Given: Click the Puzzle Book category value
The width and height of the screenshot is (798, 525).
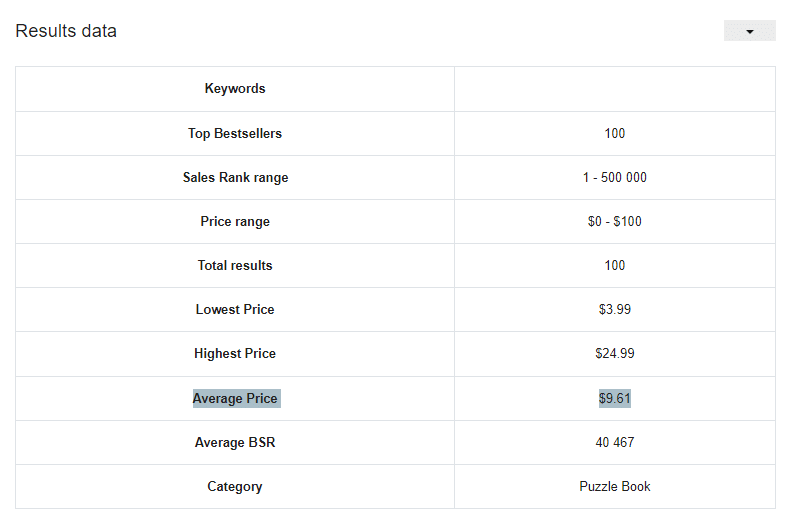Looking at the screenshot, I should pos(614,486).
